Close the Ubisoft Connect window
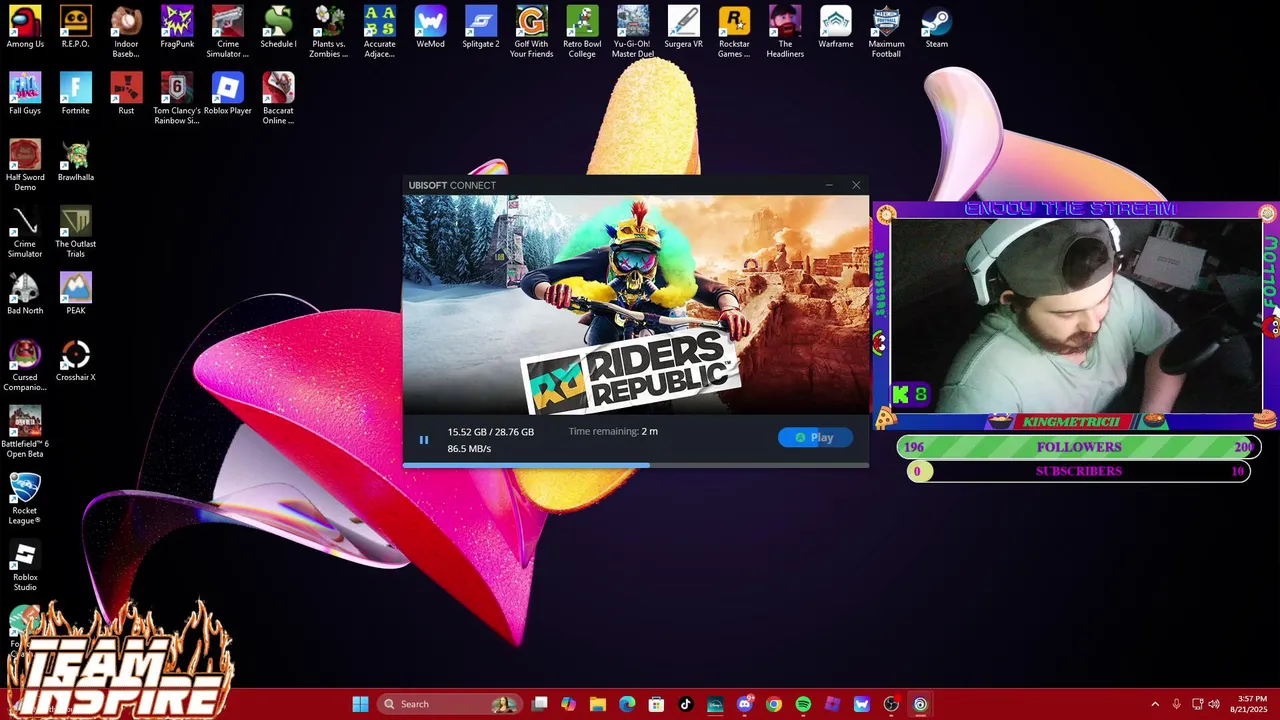Screen dimensions: 1280x720 pyautogui.click(x=856, y=185)
